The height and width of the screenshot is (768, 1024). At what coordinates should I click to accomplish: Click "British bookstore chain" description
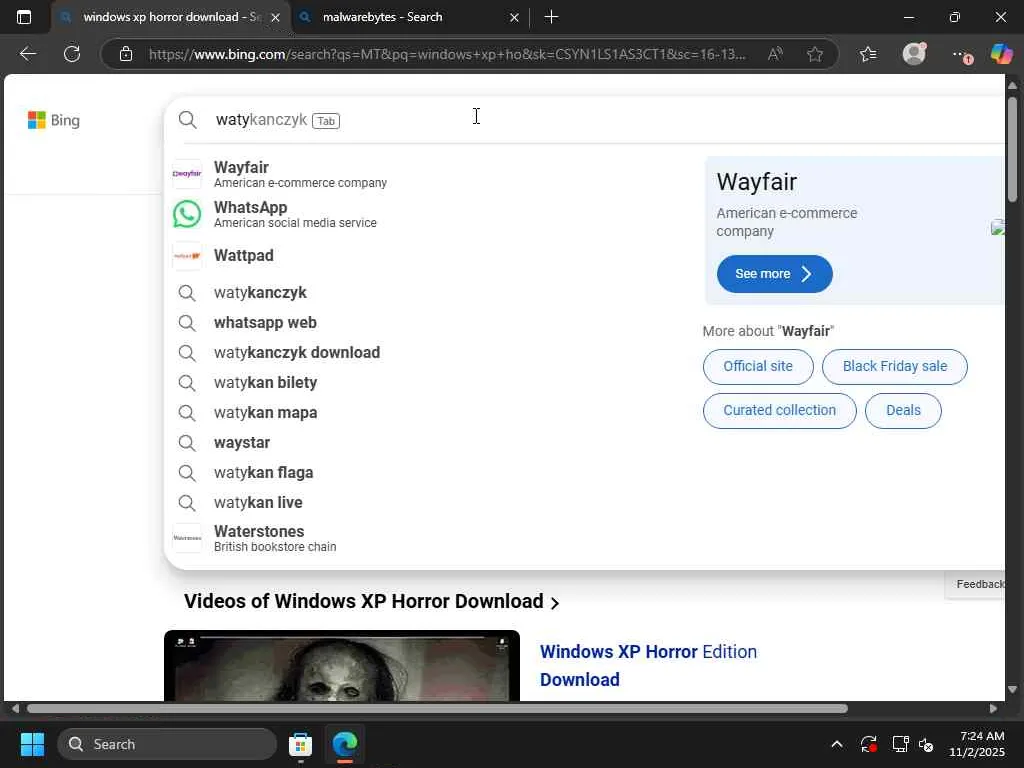275,547
